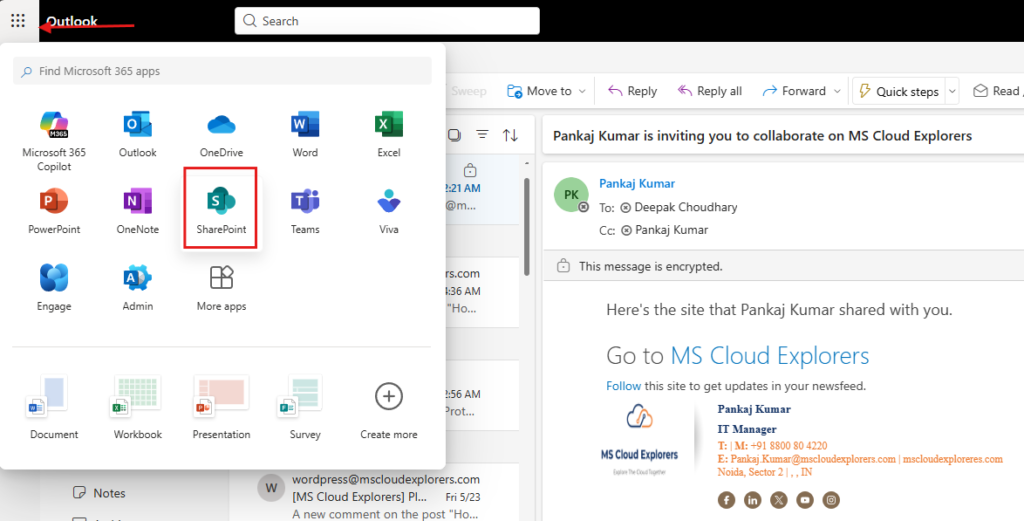1024x521 pixels.
Task: Open the Facebook icon in signature
Action: pyautogui.click(x=726, y=500)
